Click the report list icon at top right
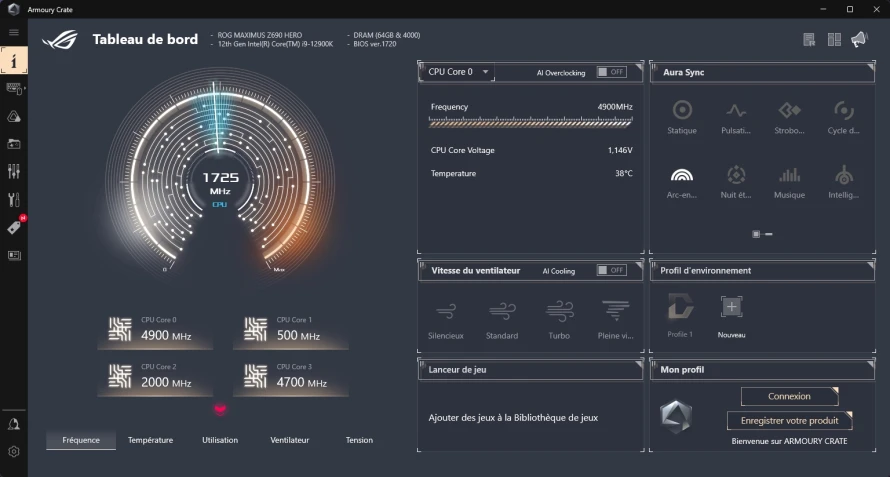The width and height of the screenshot is (890, 477). 809,40
